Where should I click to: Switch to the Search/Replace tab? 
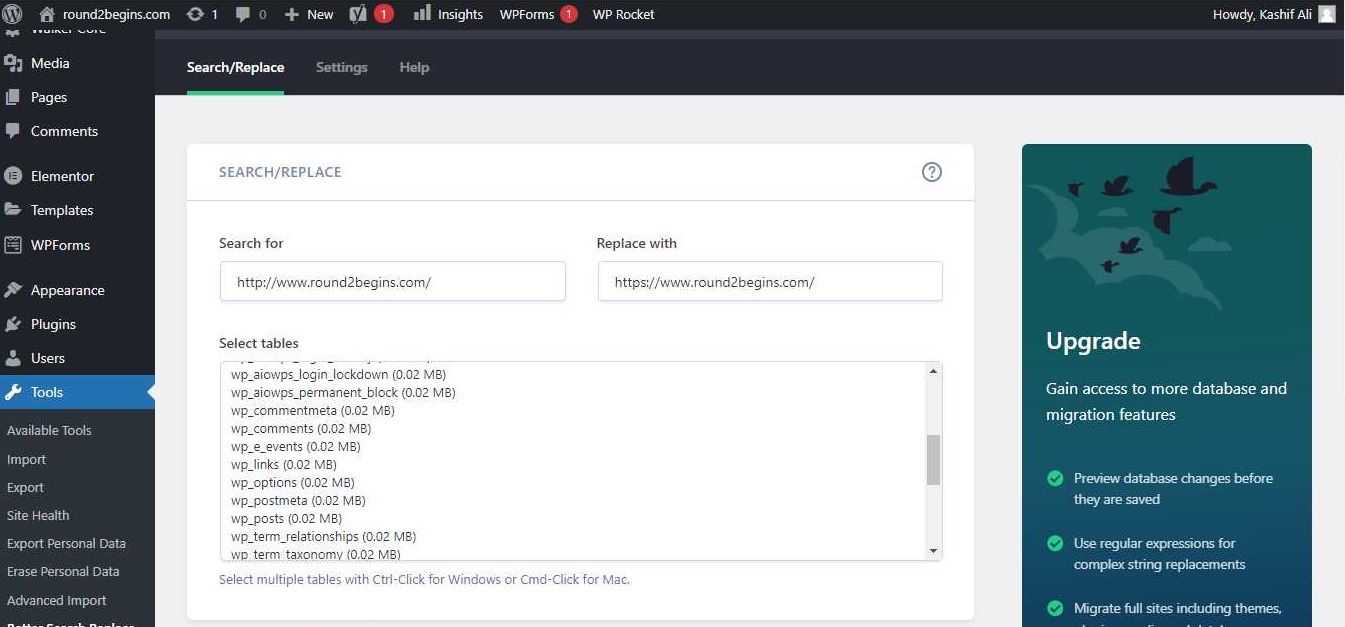[235, 67]
